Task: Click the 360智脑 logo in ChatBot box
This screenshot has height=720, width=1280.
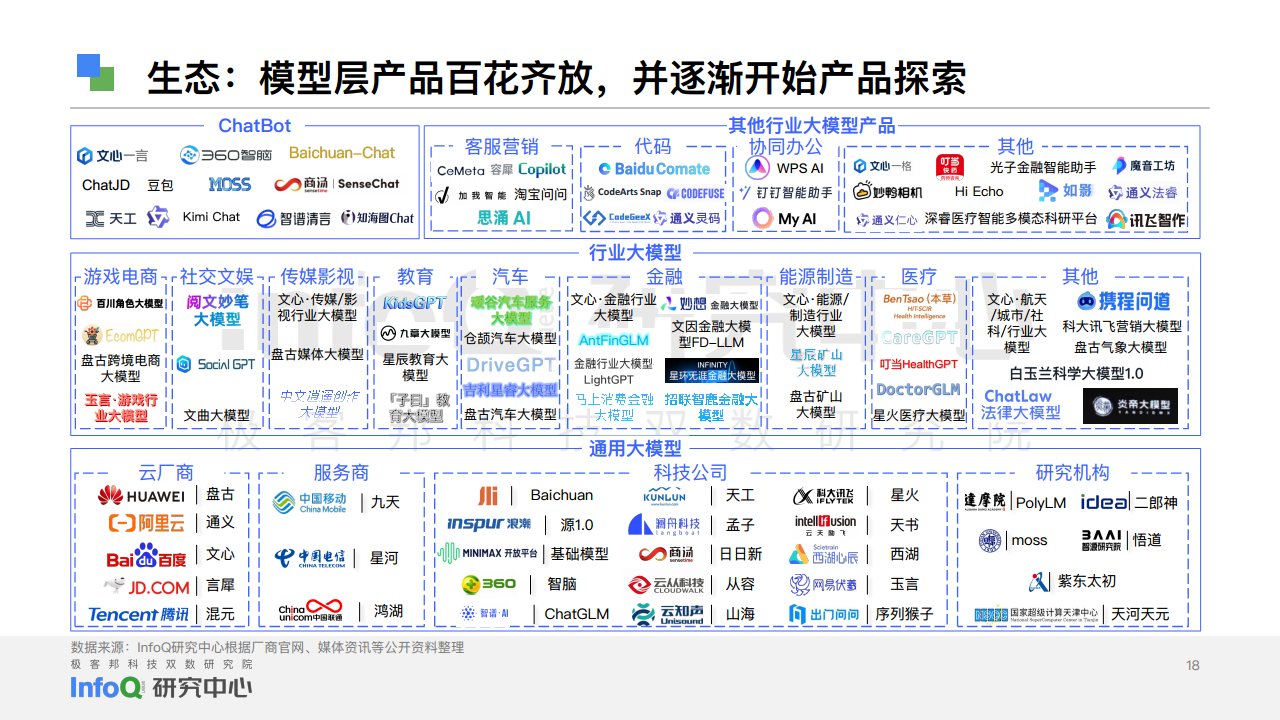Action: click(x=226, y=155)
